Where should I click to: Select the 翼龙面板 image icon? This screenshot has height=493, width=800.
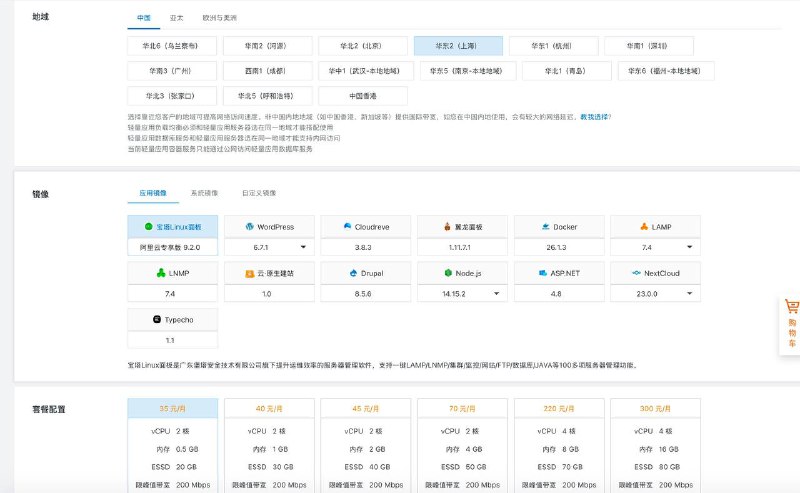(447, 227)
